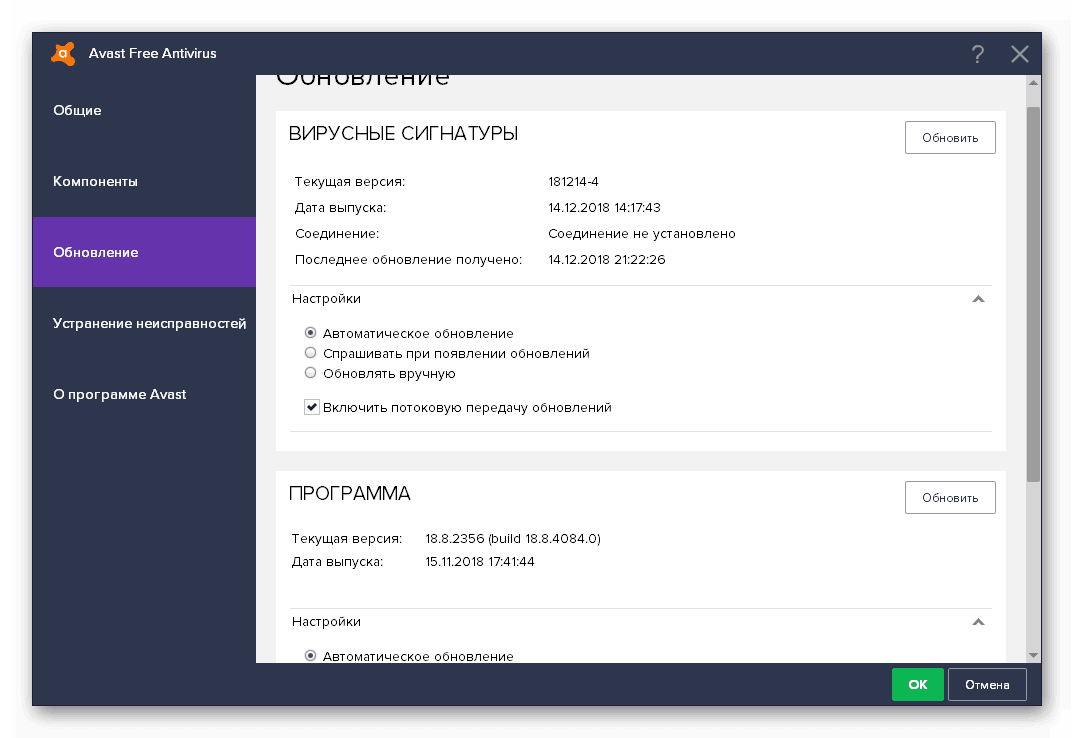The width and height of the screenshot is (1074, 738).
Task: Open help via the question mark icon
Action: tap(977, 54)
